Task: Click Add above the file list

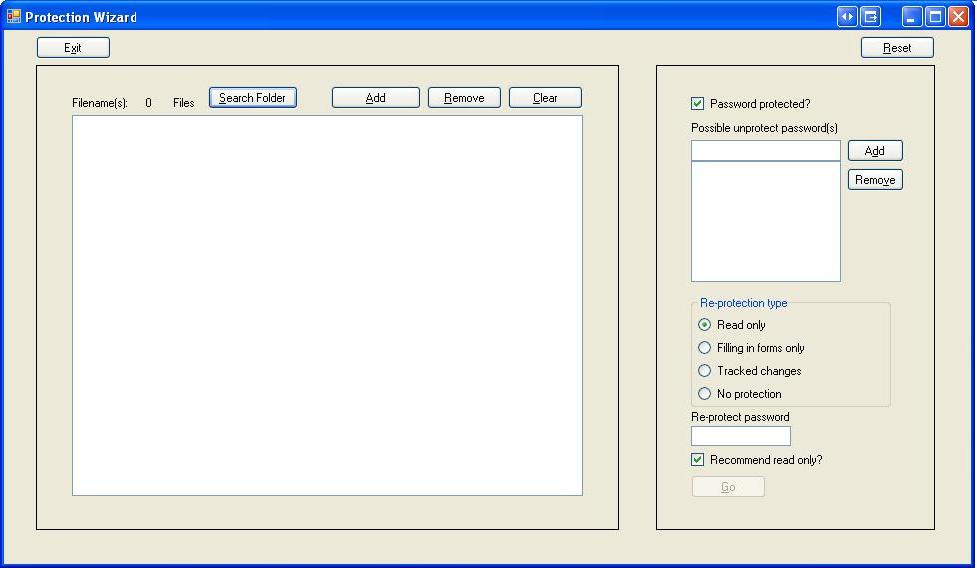Action: click(x=376, y=98)
